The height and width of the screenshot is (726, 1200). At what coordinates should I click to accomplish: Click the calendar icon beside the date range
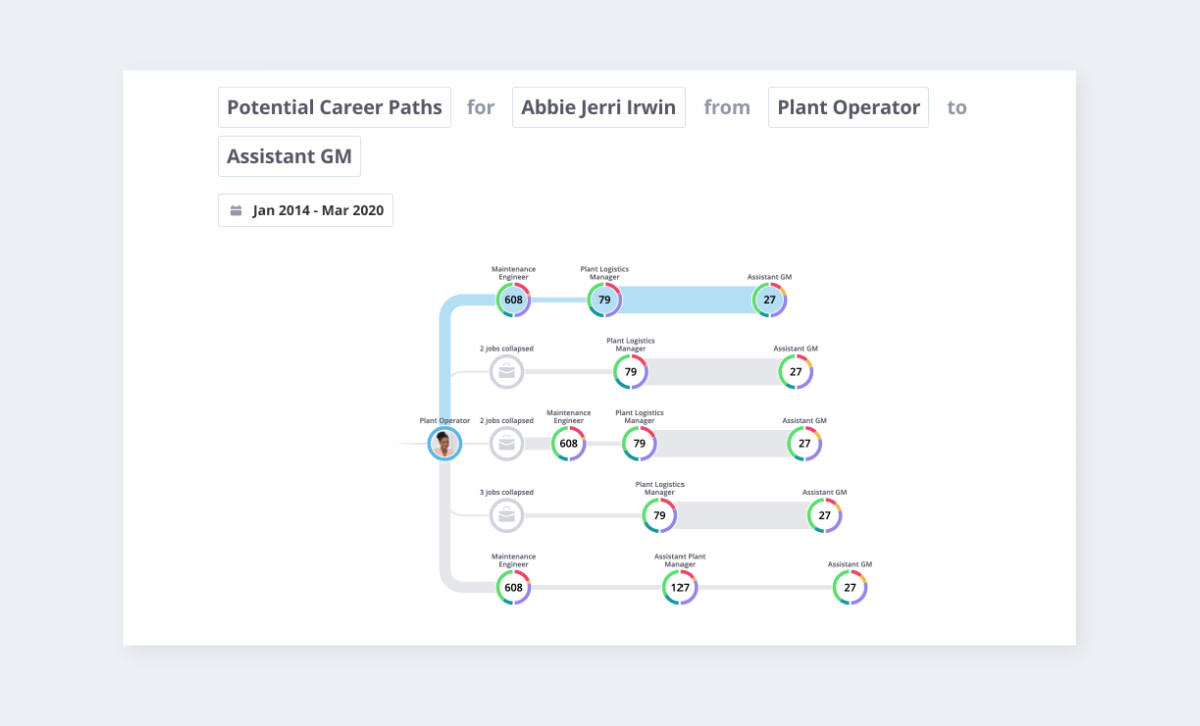click(x=236, y=211)
